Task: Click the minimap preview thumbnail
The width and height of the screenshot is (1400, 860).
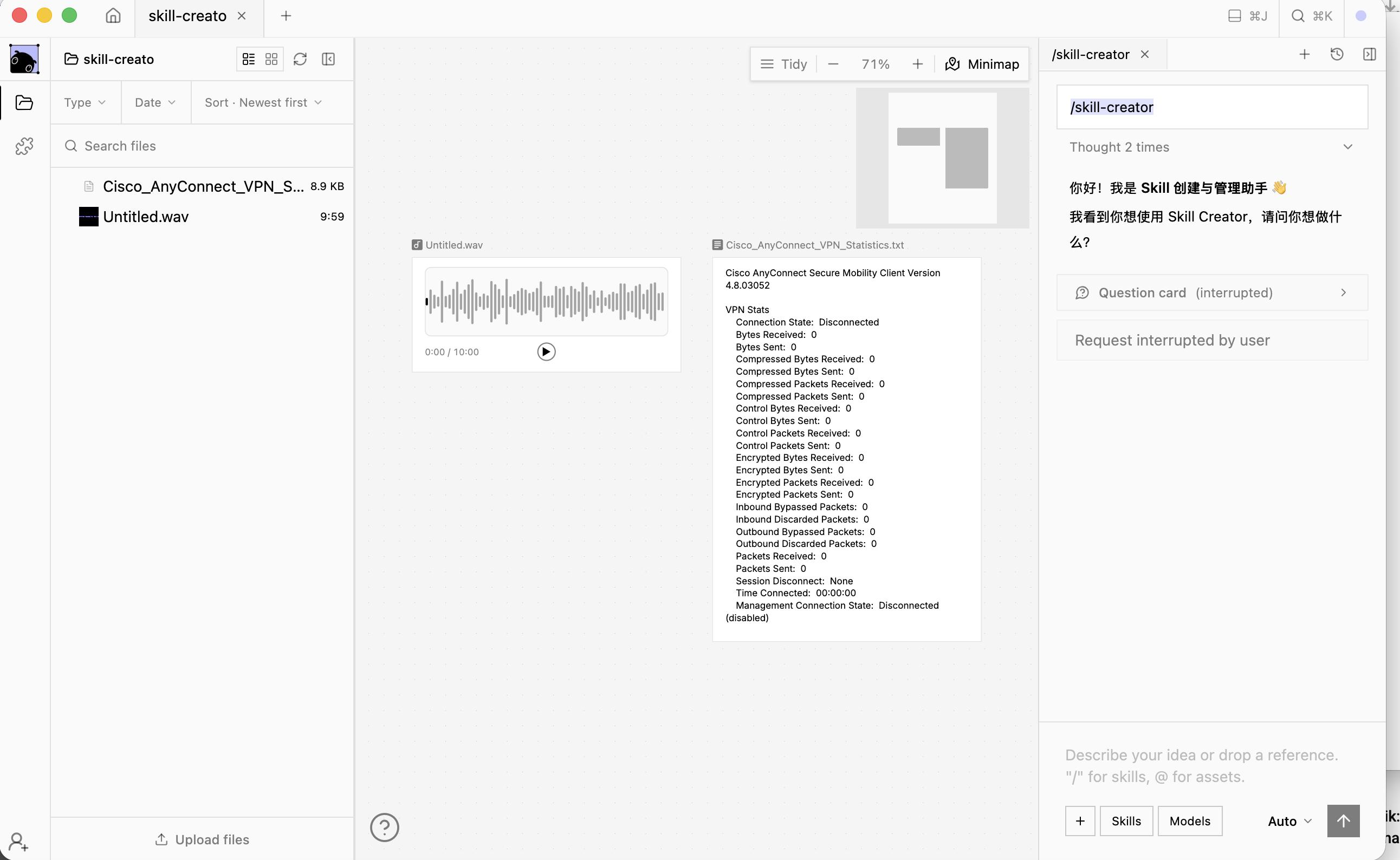Action: tap(943, 158)
